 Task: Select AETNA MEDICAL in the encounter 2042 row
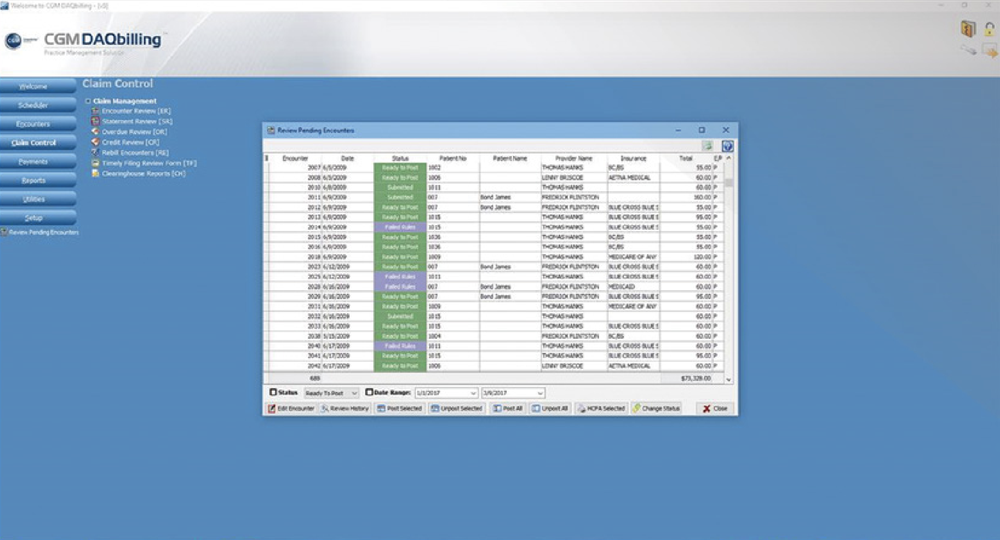(x=633, y=366)
